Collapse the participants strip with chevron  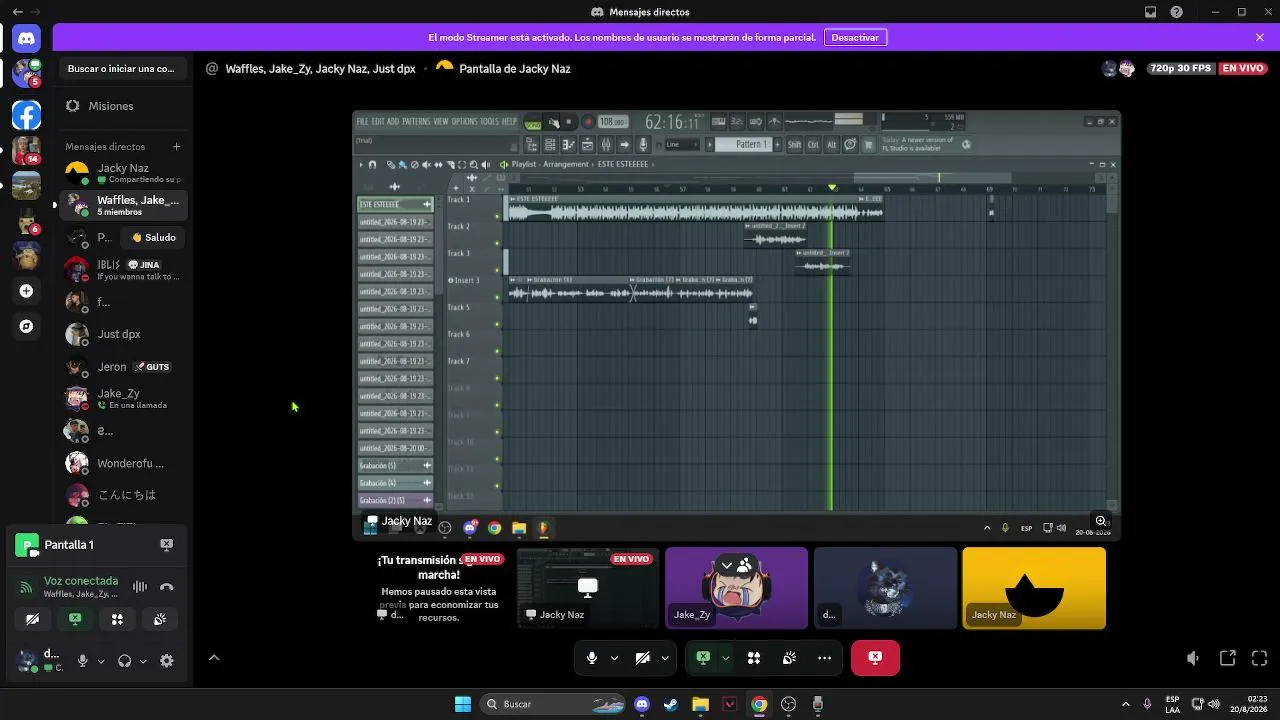pyautogui.click(x=213, y=658)
